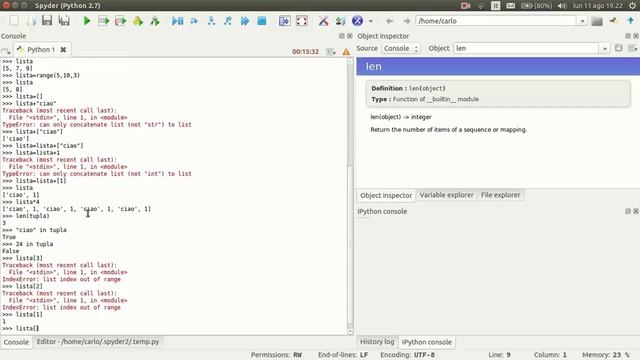Image resolution: width=640 pixels, height=360 pixels.
Task: Click the working directory path field
Action: pos(496,21)
